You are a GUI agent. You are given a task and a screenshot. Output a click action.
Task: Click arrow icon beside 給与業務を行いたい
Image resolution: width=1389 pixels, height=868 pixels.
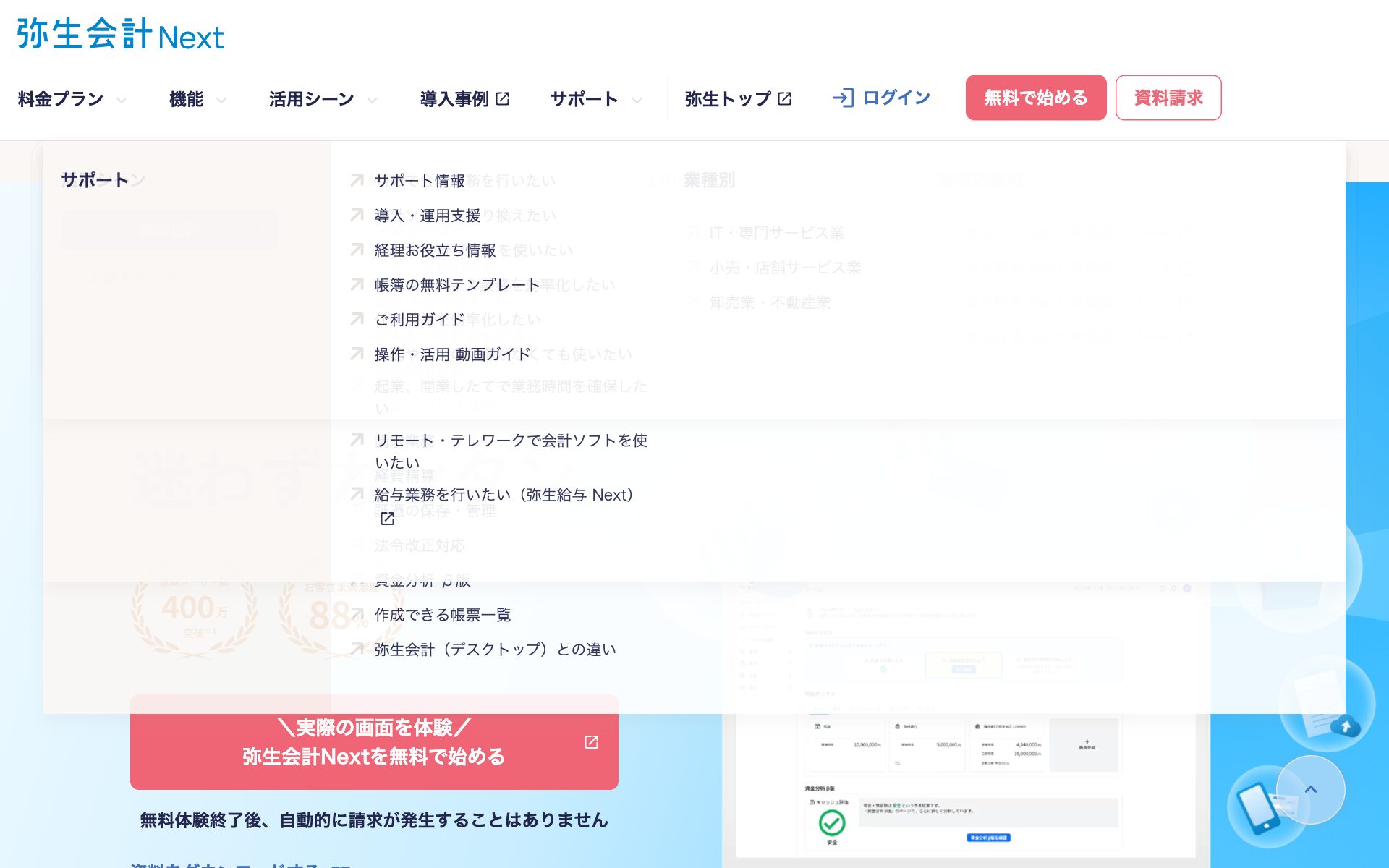pyautogui.click(x=357, y=494)
